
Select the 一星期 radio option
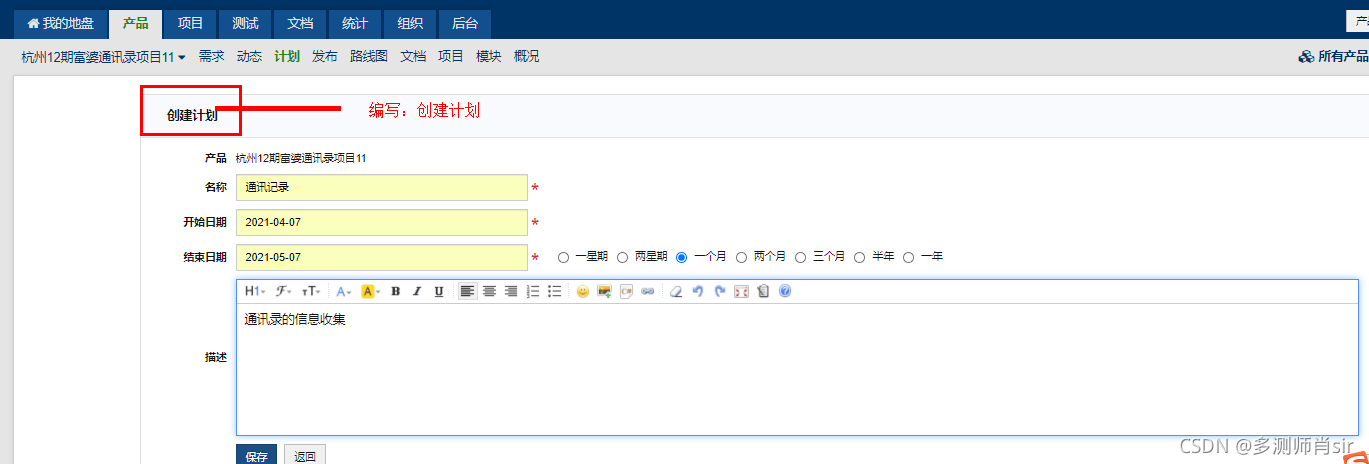point(564,257)
